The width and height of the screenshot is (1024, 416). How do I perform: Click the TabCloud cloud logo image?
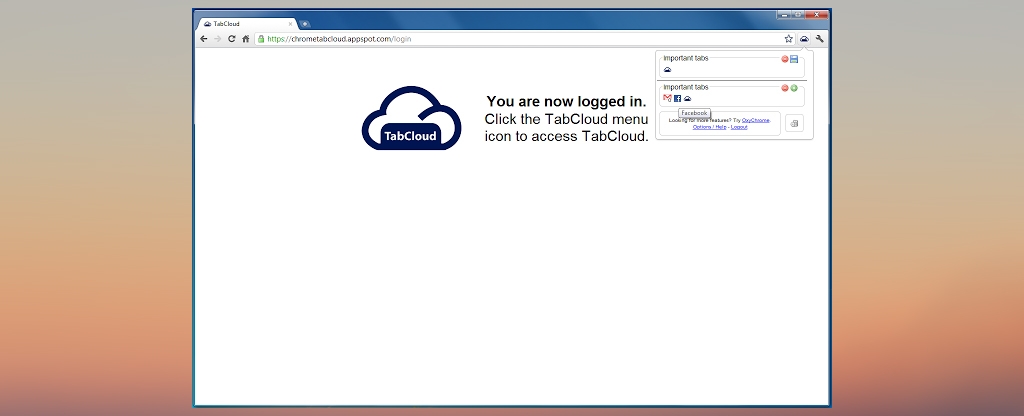pyautogui.click(x=411, y=118)
